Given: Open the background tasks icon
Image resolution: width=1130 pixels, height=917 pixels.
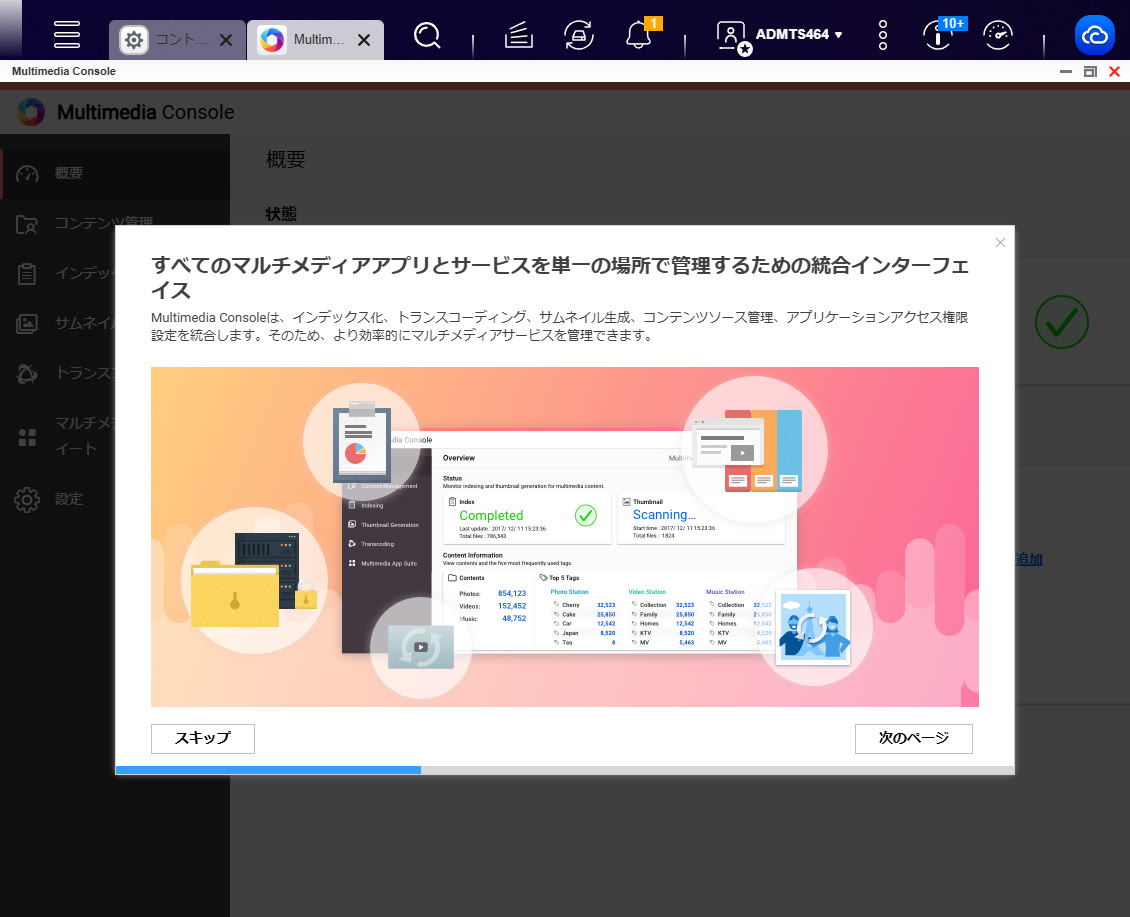Looking at the screenshot, I should coord(518,35).
